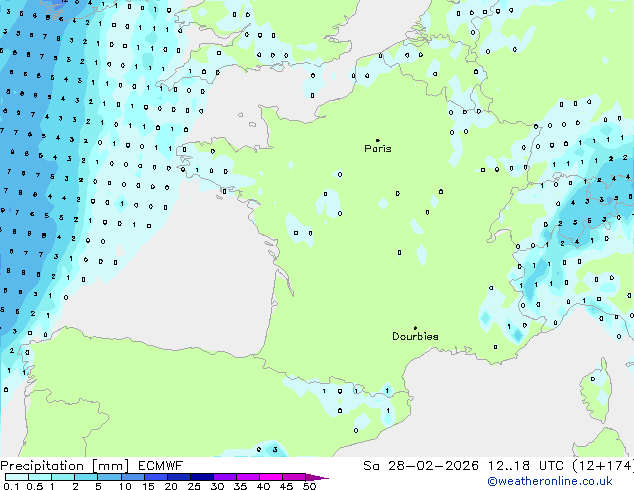
Task: Click the '12..18 UTC' time range text
Action: click(x=525, y=466)
